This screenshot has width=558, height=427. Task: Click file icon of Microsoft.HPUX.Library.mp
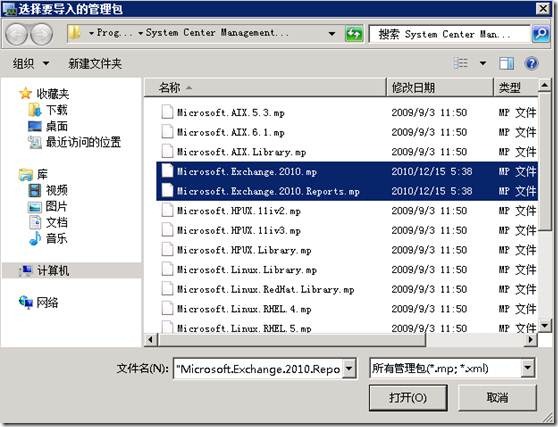coord(167,249)
